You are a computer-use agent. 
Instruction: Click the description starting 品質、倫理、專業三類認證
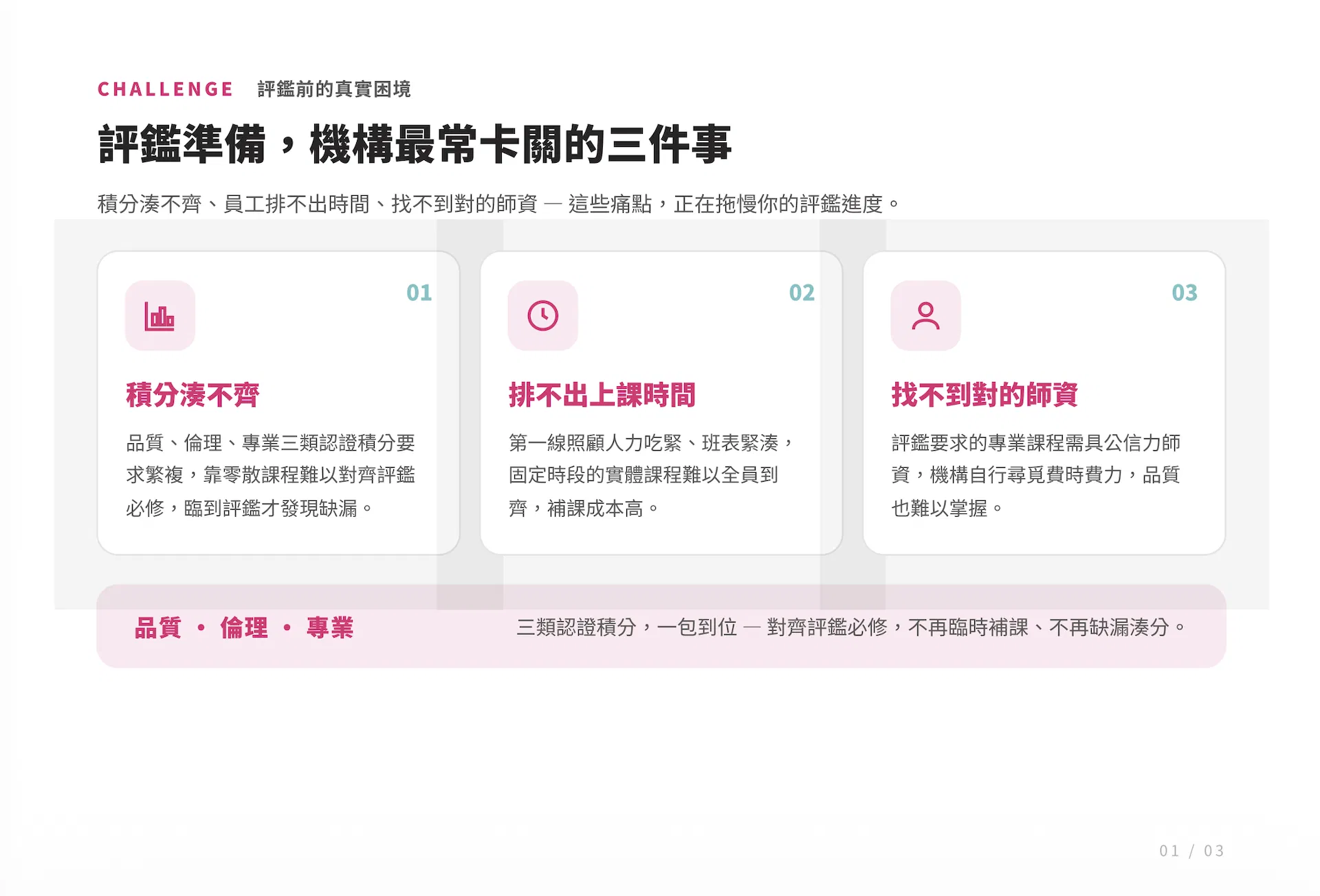pyautogui.click(x=271, y=475)
